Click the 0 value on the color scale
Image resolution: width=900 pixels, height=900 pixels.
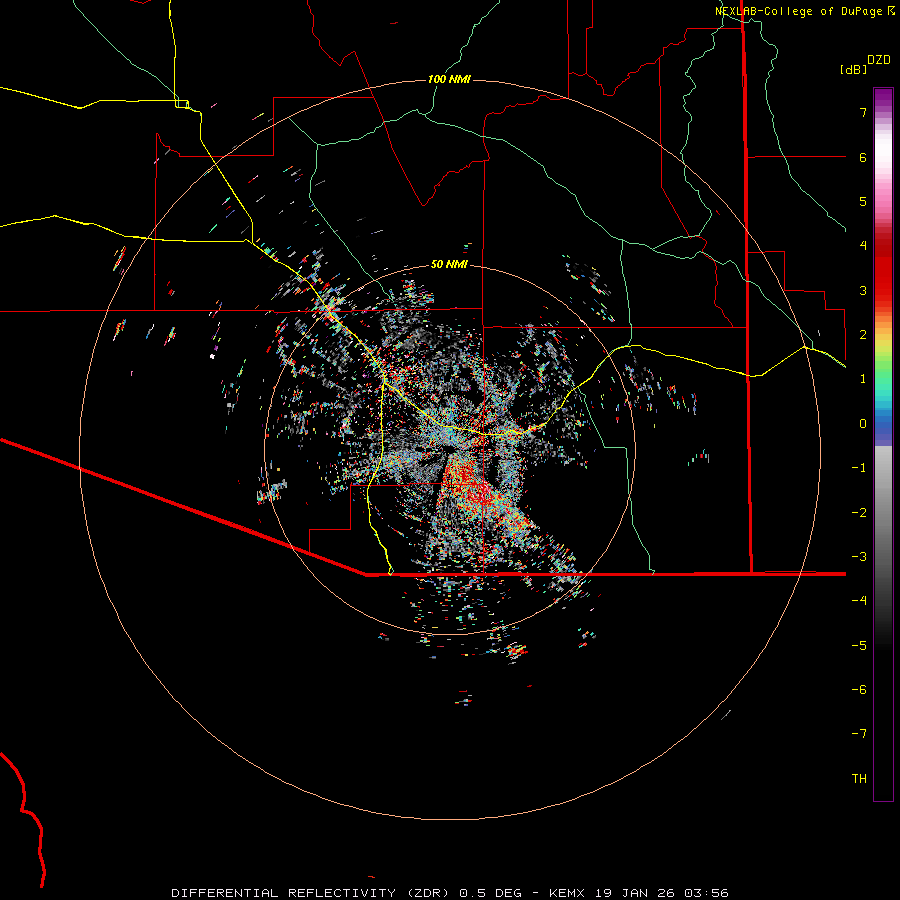click(863, 424)
